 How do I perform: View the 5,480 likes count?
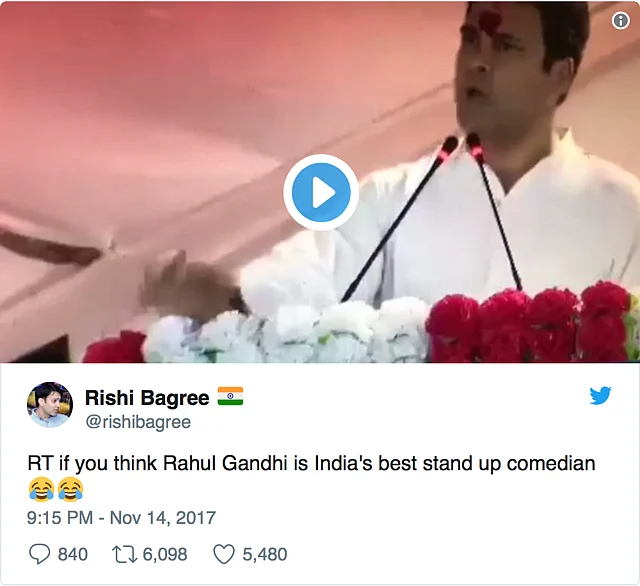tap(265, 555)
